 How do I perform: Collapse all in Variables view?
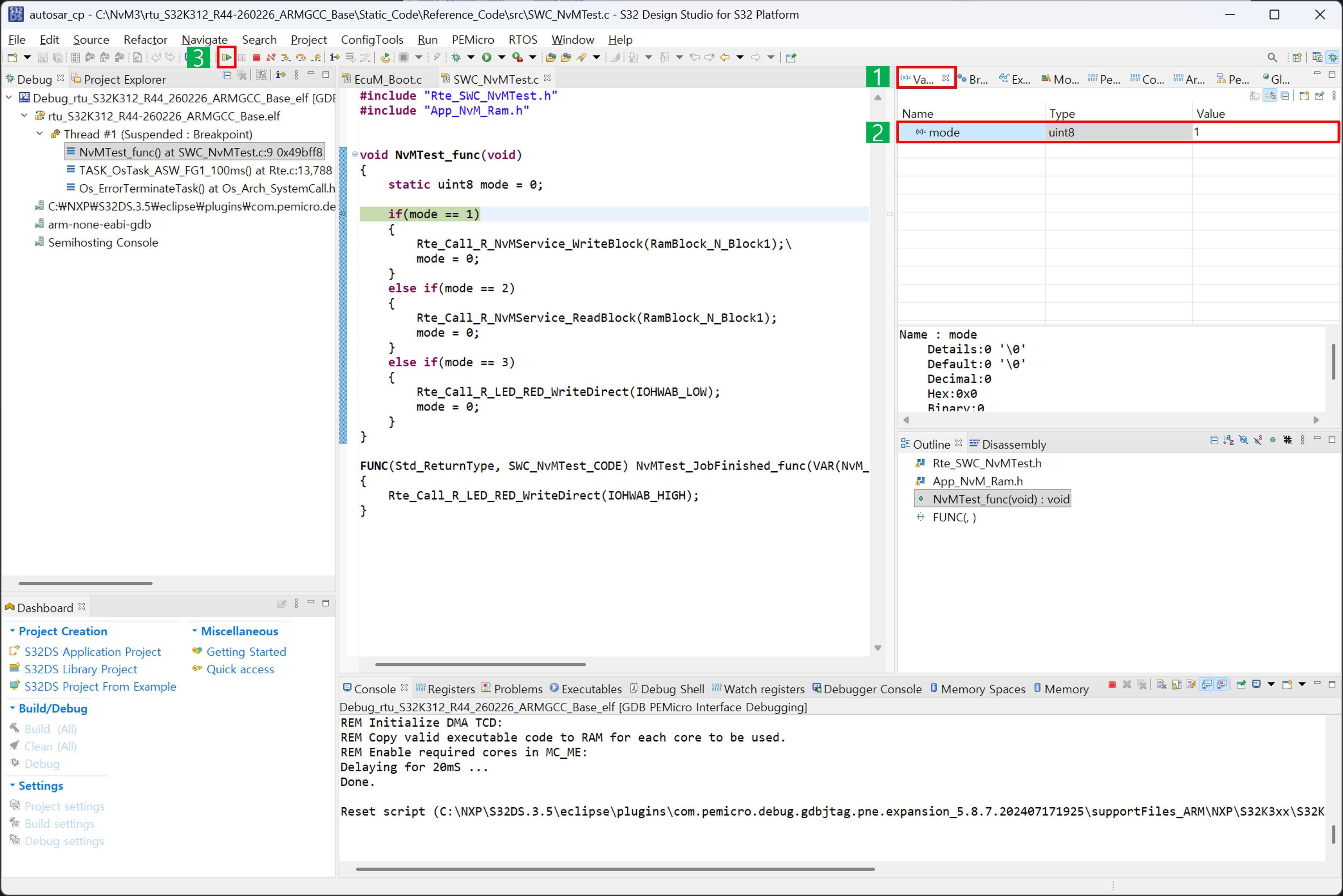[1285, 96]
